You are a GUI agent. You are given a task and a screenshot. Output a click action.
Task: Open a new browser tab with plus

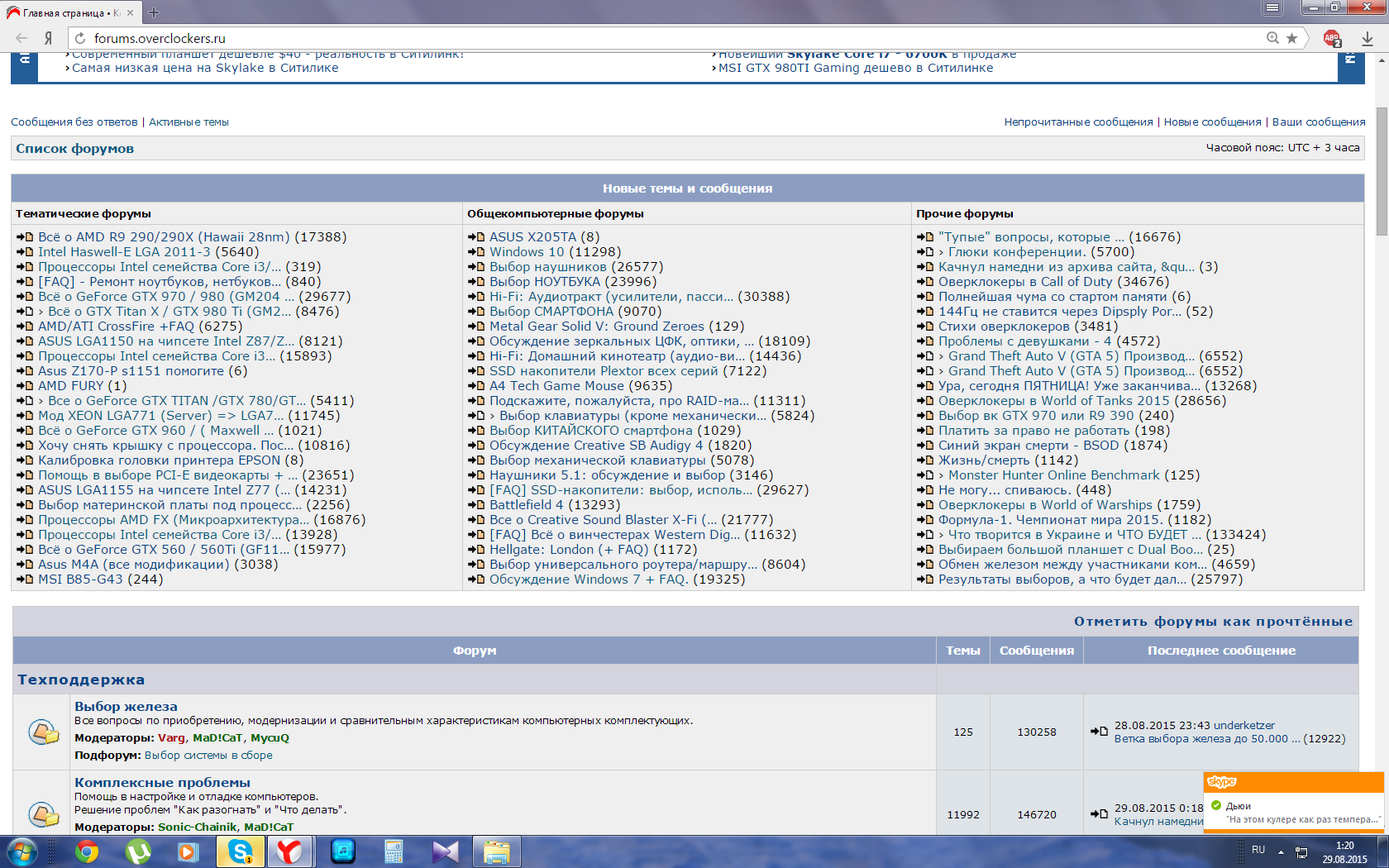[154, 12]
